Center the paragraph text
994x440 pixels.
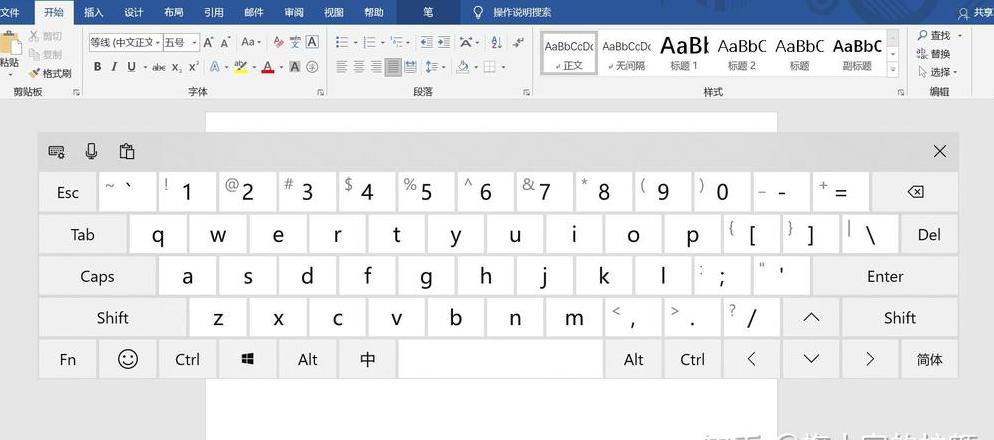[359, 67]
